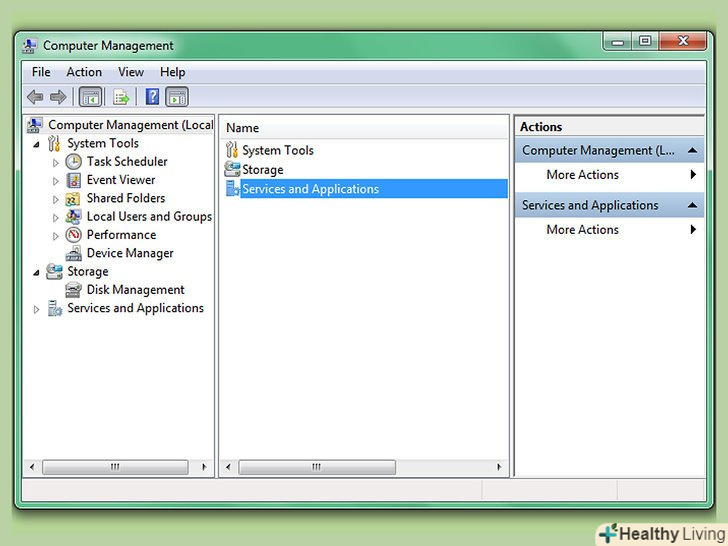Viewport: 728px width, 546px height.
Task: Click the Computer Management (Local) root icon
Action: point(35,125)
